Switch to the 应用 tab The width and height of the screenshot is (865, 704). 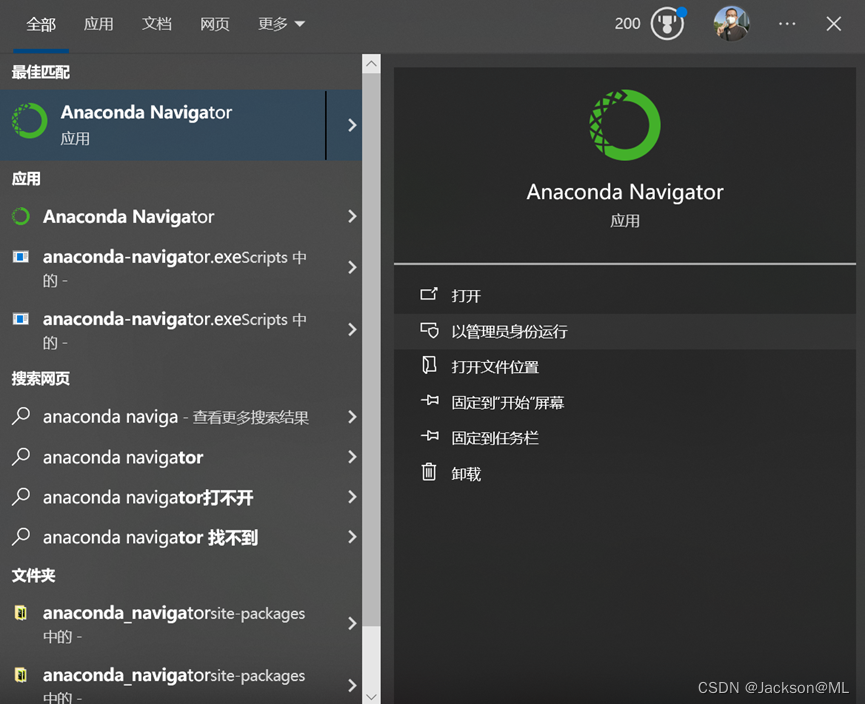99,24
